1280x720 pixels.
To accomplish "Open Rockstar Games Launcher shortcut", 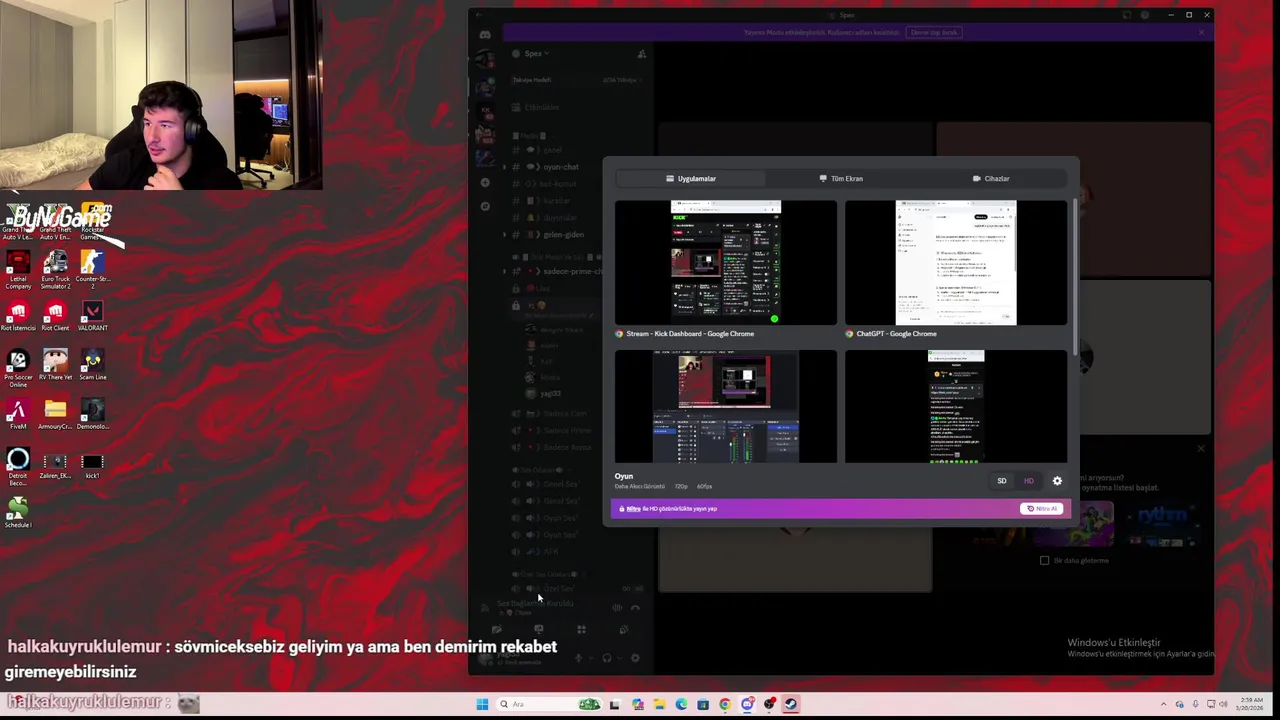I will (x=92, y=222).
